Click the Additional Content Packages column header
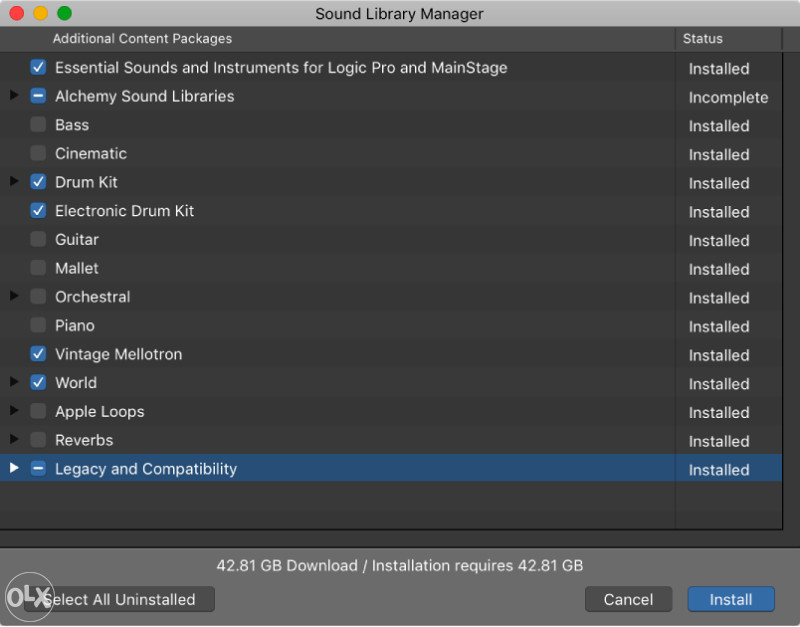800x627 pixels. 142,39
